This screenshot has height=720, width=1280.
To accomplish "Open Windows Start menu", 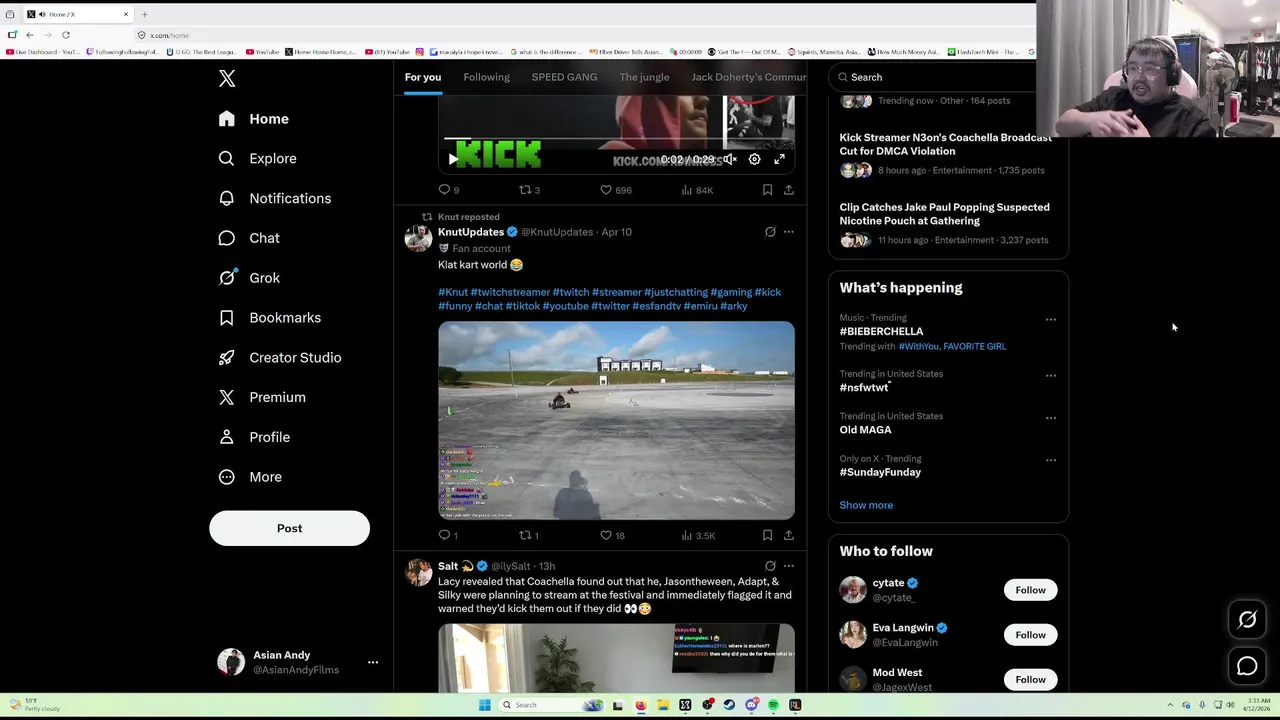I will coord(484,705).
